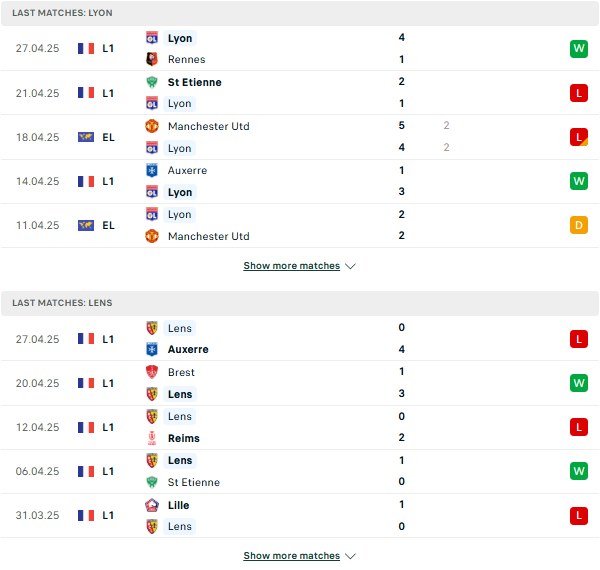Open the 06.04.25 Lens vs St Etienne row
The image size is (600, 570).
pyautogui.click(x=300, y=471)
